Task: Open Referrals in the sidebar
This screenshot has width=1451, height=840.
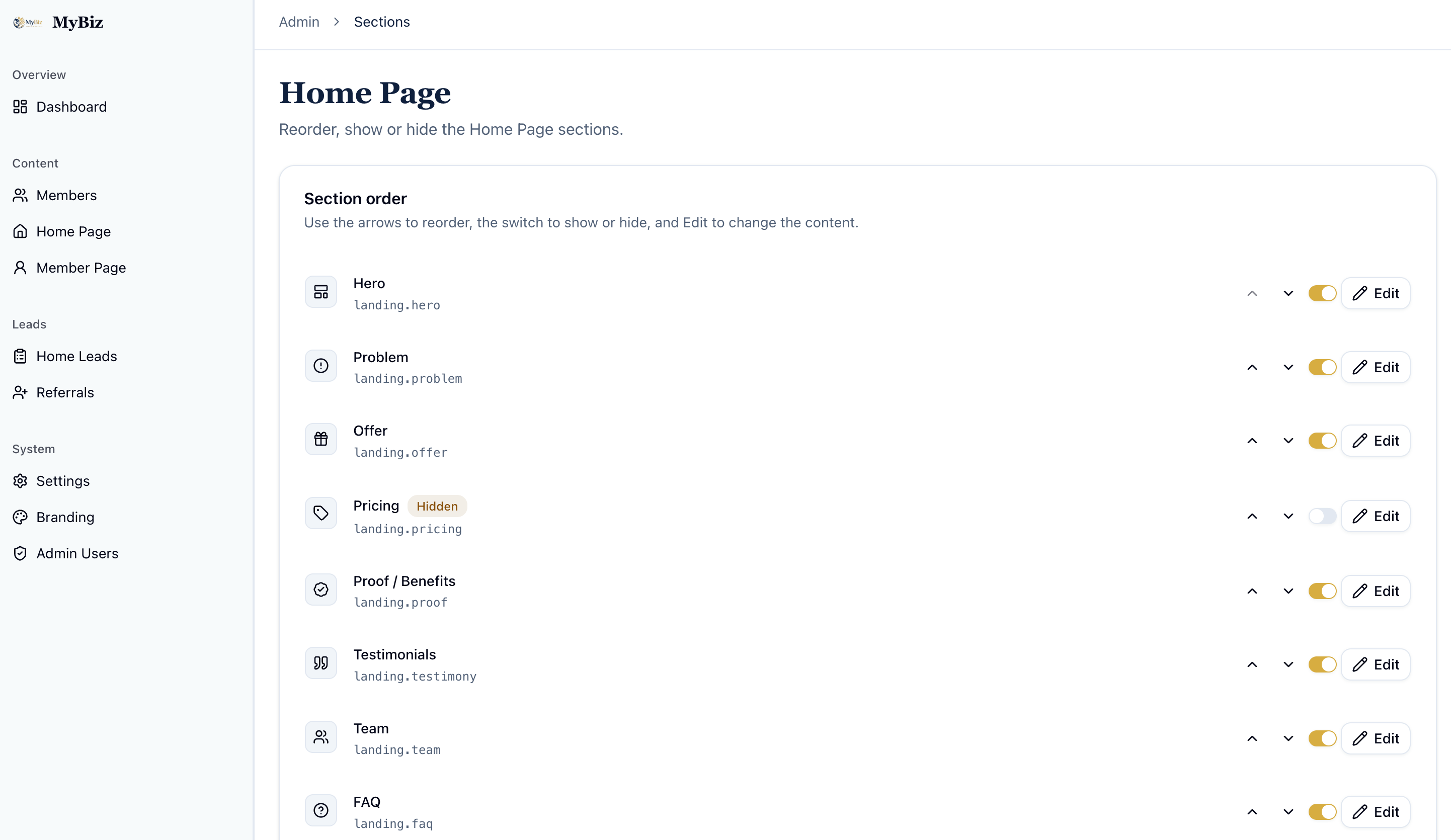Action: [53, 393]
